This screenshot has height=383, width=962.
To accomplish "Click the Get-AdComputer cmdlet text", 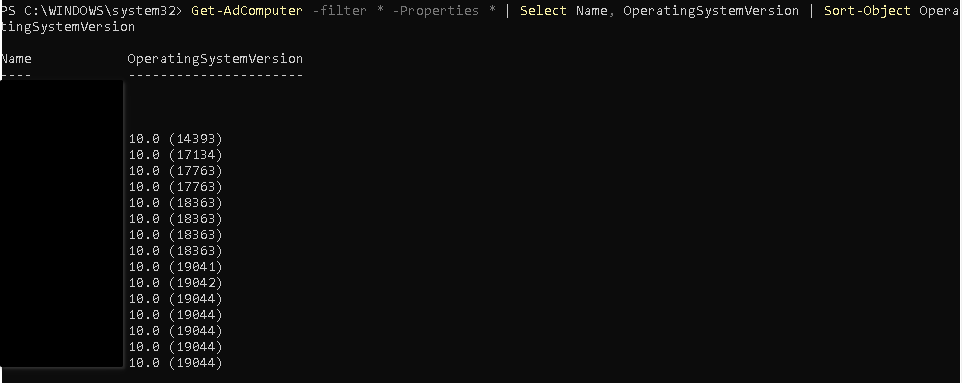I will 247,11.
